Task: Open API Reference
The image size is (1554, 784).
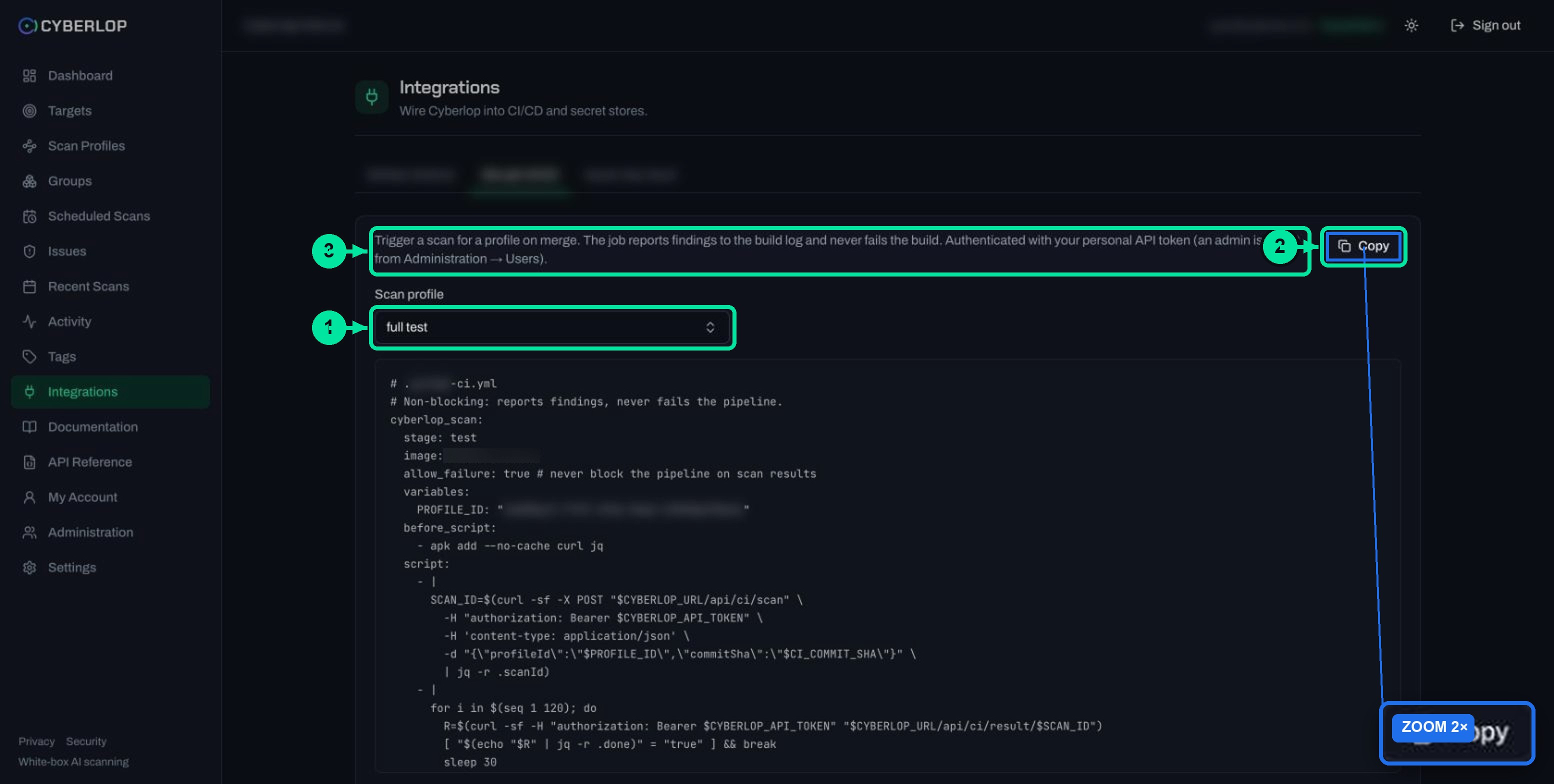Action: point(110,462)
